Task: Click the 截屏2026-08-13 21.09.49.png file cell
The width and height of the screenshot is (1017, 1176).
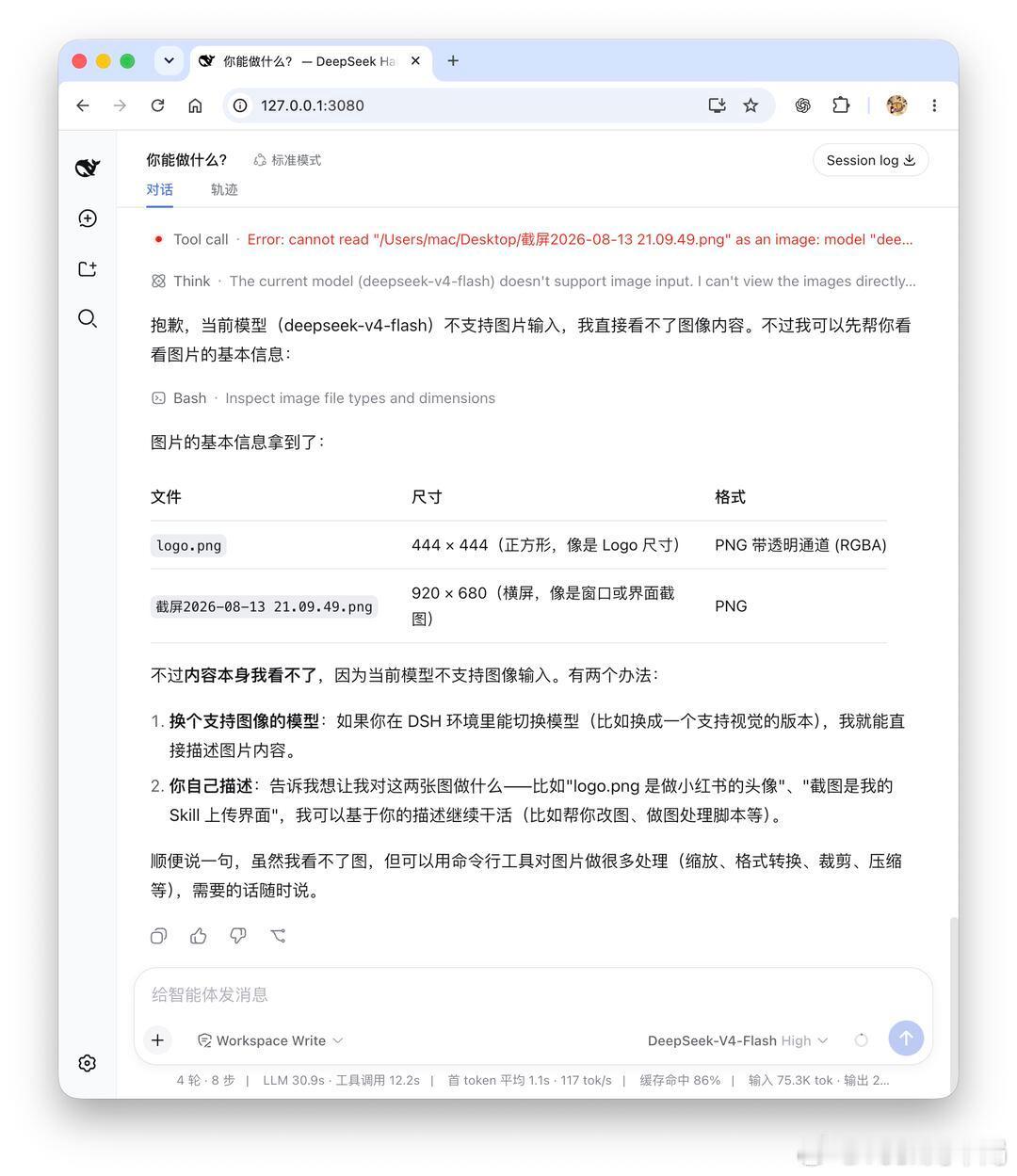Action: [x=264, y=606]
